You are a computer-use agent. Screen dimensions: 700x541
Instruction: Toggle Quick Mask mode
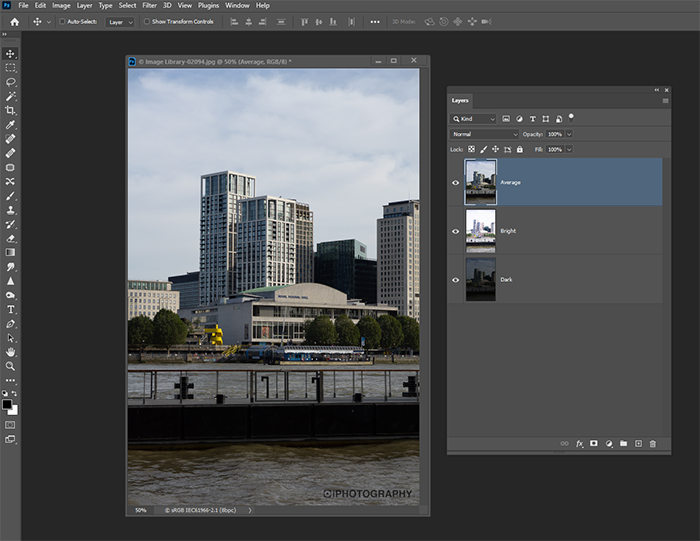(x=10, y=425)
